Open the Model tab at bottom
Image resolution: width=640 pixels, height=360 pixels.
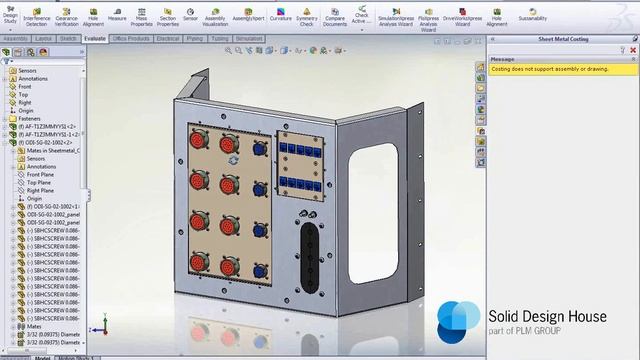pos(42,358)
